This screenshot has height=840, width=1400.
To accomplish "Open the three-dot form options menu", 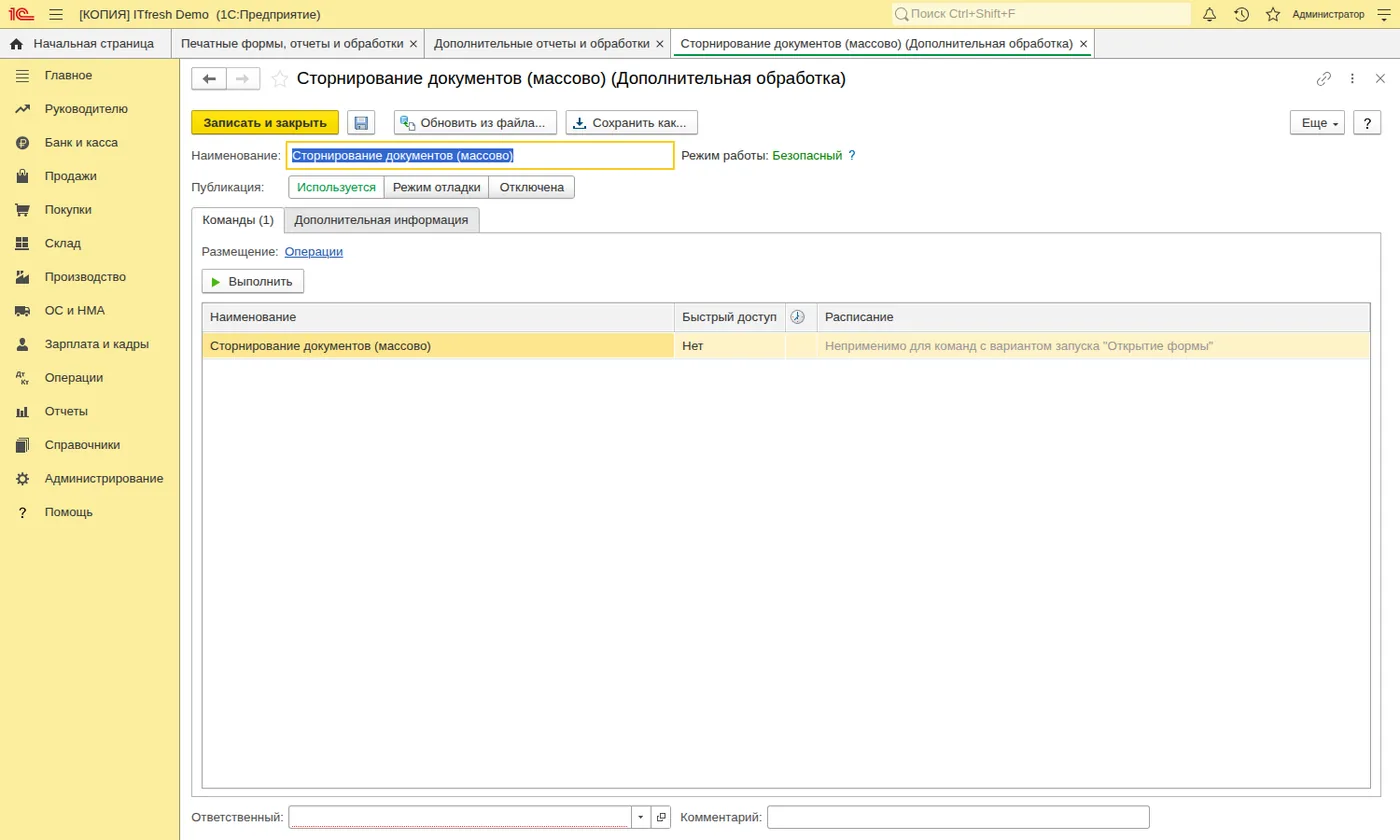I will (x=1352, y=79).
